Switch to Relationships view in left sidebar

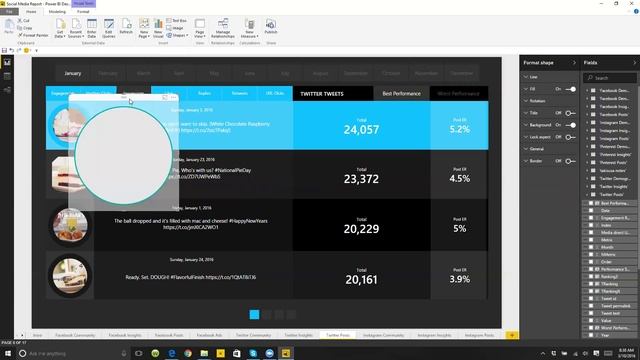tap(7, 89)
